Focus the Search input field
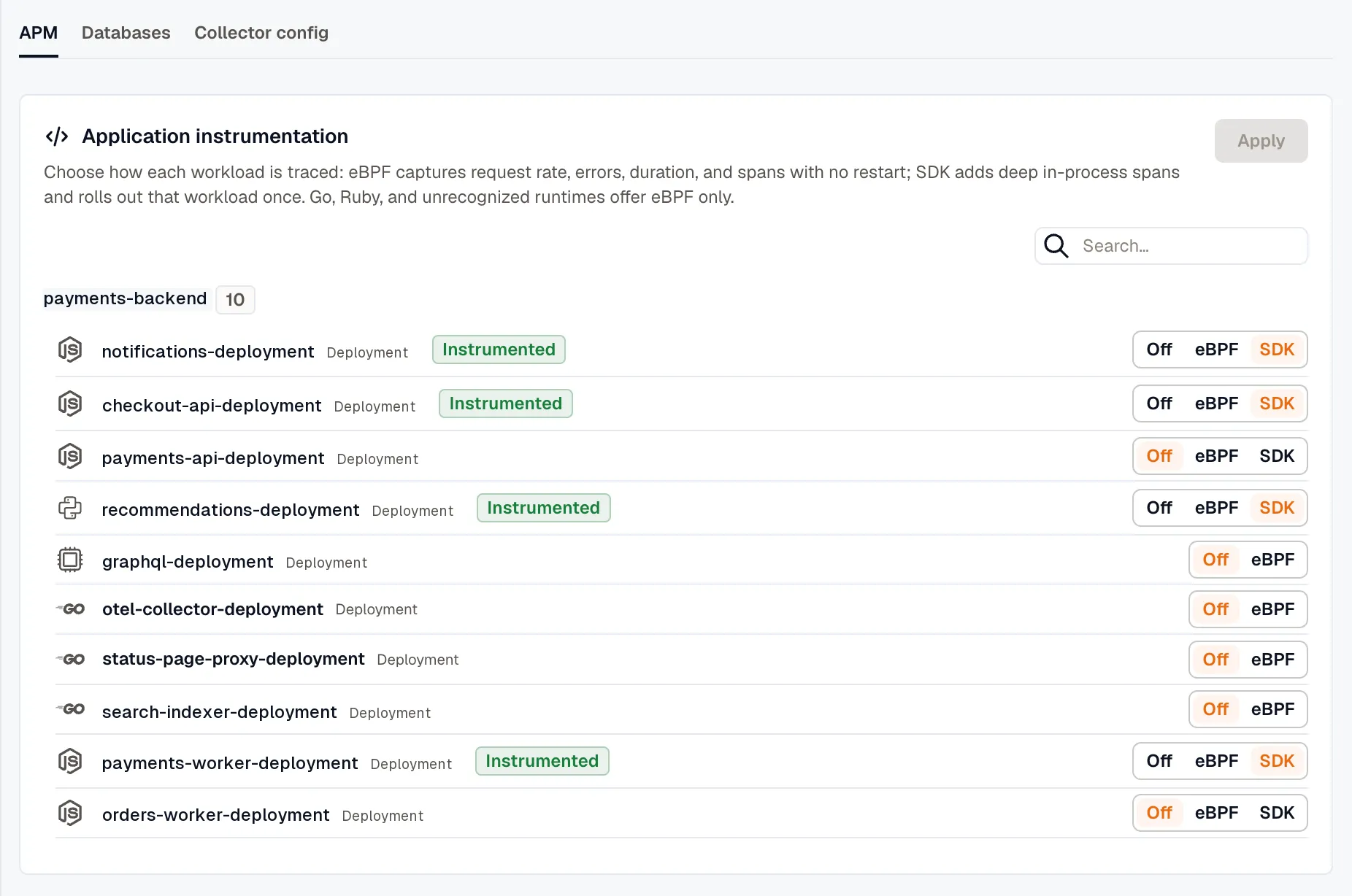The image size is (1352, 896). pyautogui.click(x=1171, y=246)
